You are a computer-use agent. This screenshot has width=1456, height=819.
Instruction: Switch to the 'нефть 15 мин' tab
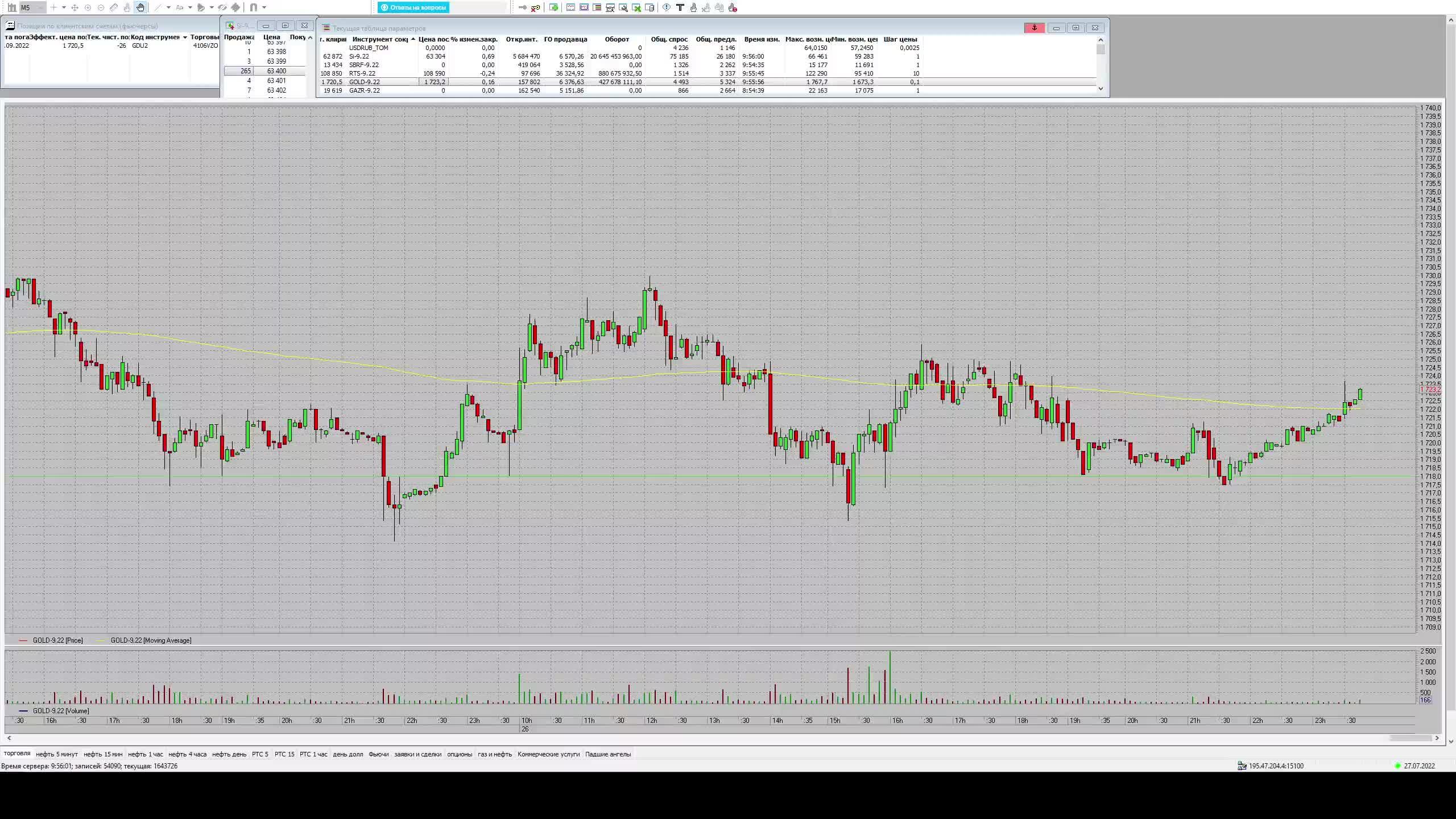point(103,754)
